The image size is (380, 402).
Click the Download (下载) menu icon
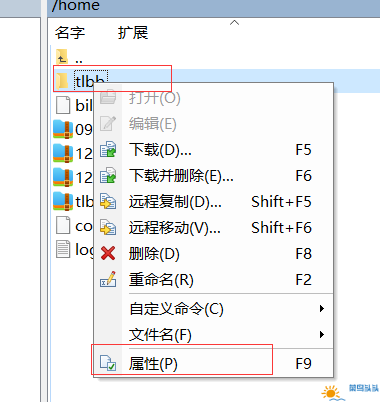pos(108,149)
